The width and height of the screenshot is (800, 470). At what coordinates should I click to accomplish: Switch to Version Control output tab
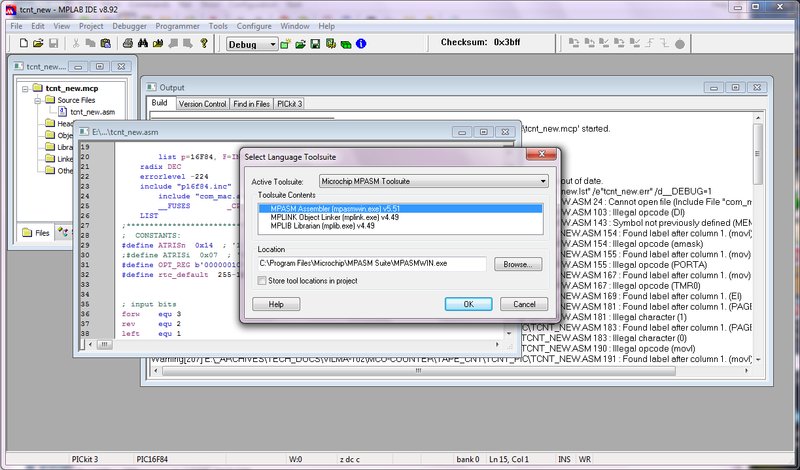pos(203,104)
